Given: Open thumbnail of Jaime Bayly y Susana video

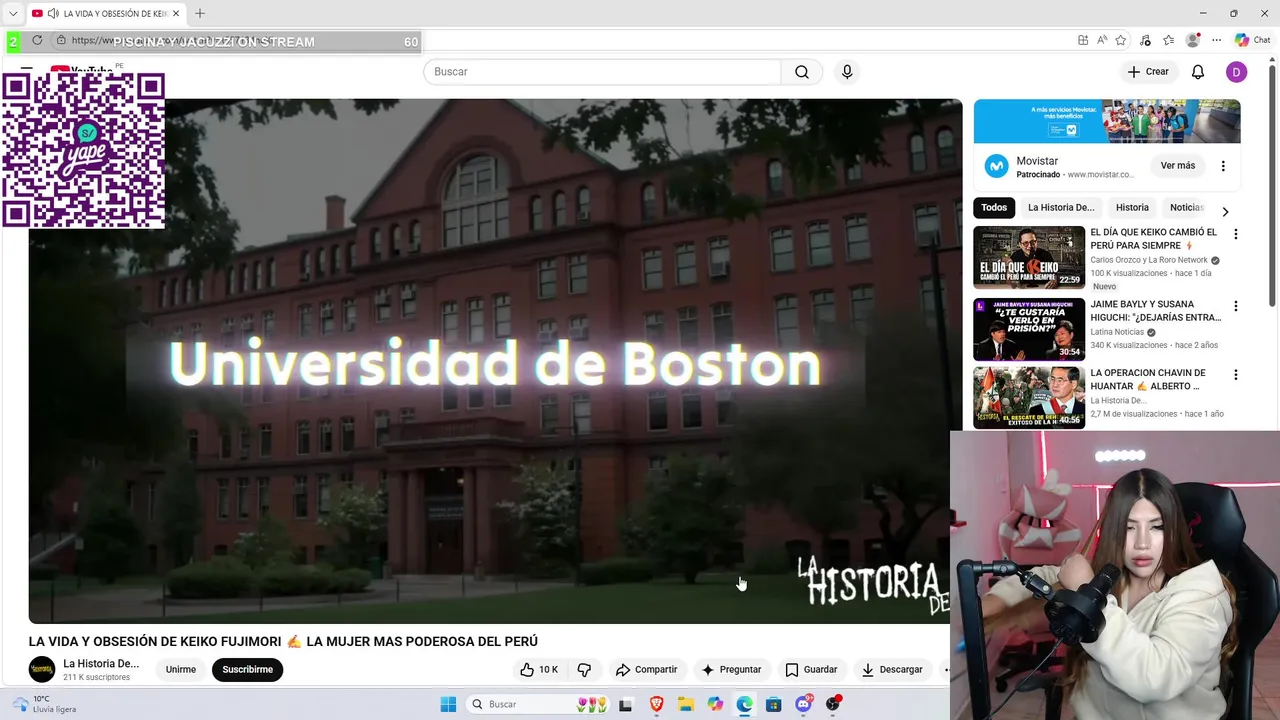Looking at the screenshot, I should tap(1029, 329).
